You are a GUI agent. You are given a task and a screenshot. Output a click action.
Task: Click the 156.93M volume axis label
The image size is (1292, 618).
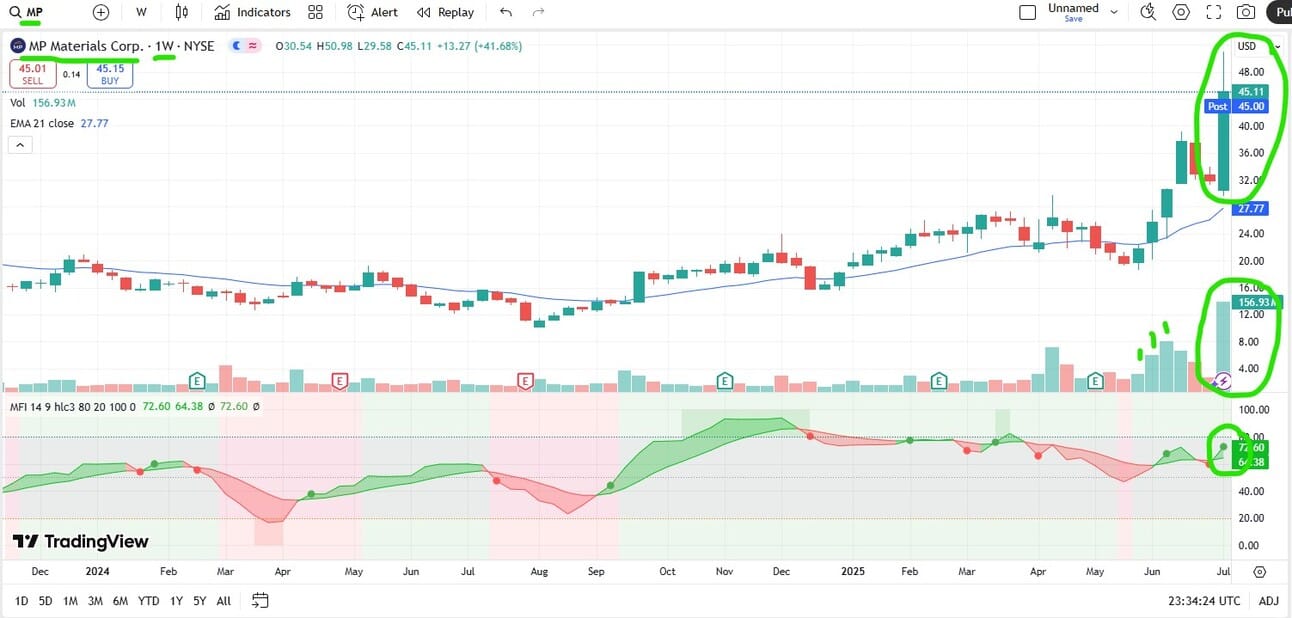pyautogui.click(x=1254, y=301)
